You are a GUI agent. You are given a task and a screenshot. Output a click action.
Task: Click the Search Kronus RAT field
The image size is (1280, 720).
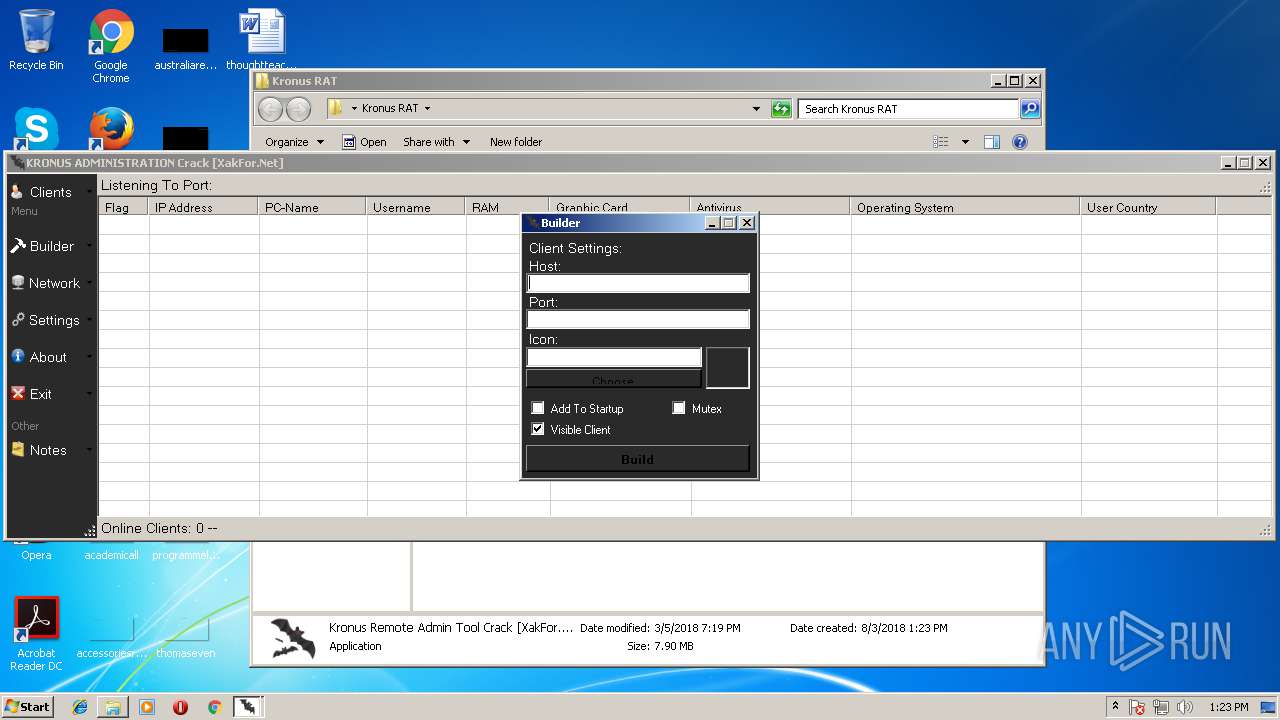click(909, 109)
